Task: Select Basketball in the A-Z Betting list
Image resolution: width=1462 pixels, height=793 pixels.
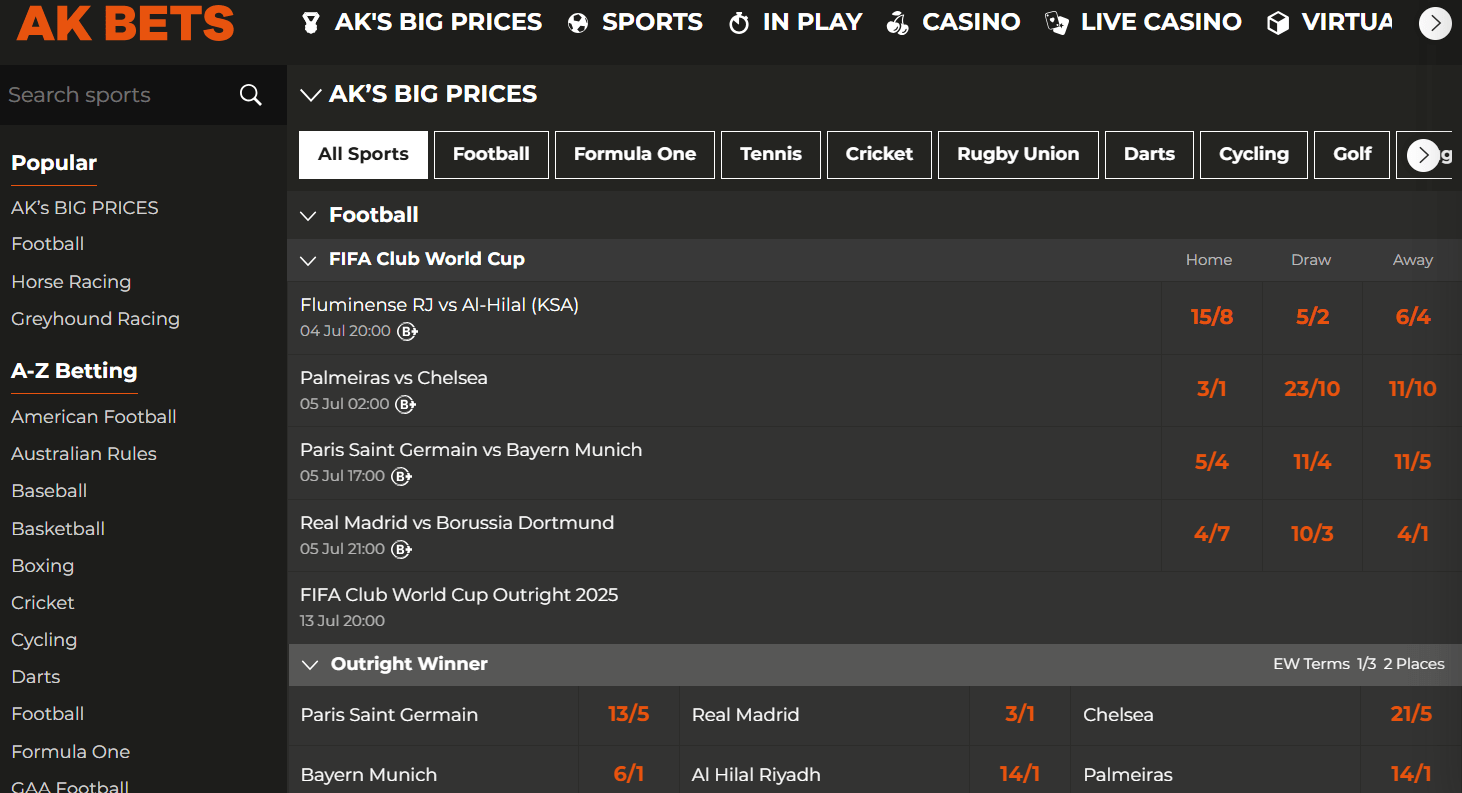Action: pyautogui.click(x=57, y=528)
